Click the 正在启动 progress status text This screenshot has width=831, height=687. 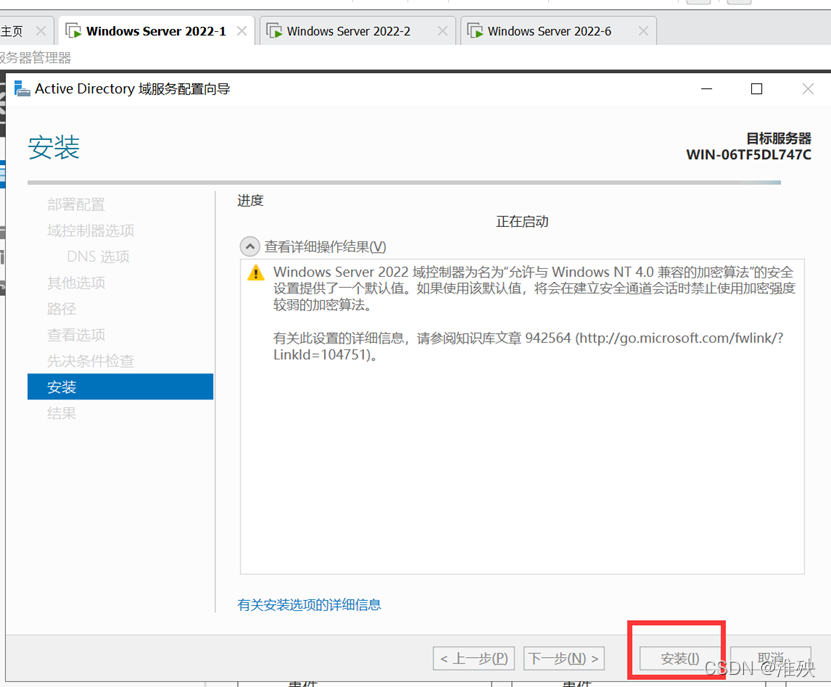click(x=522, y=222)
